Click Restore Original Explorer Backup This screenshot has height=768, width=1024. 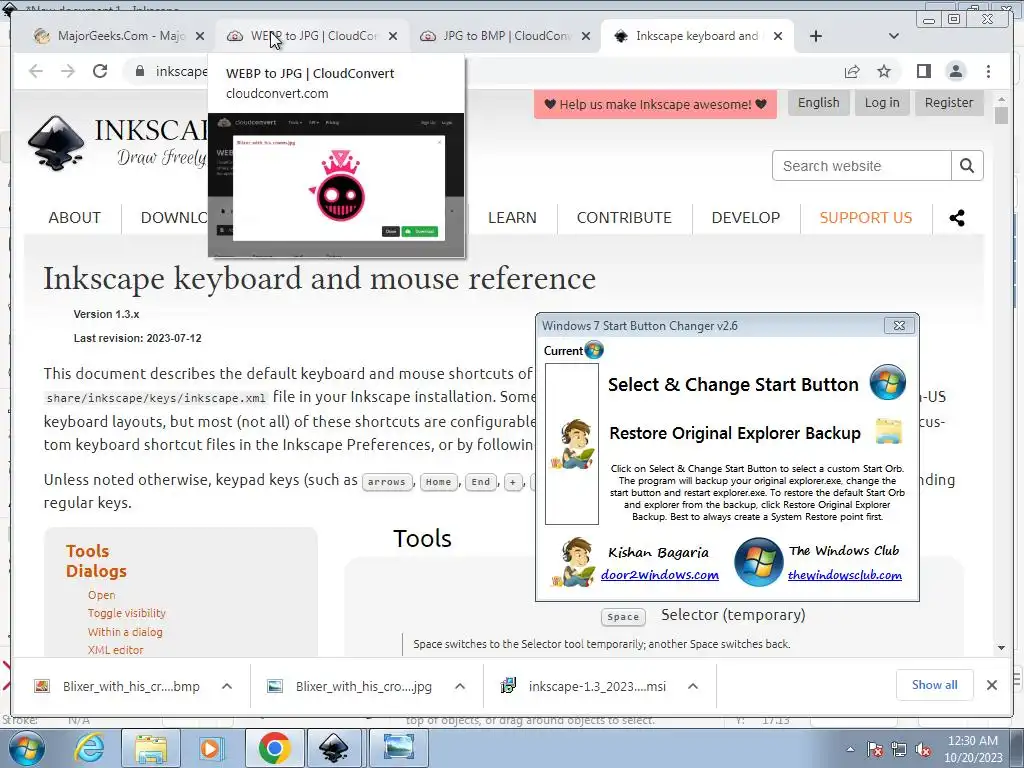(735, 433)
